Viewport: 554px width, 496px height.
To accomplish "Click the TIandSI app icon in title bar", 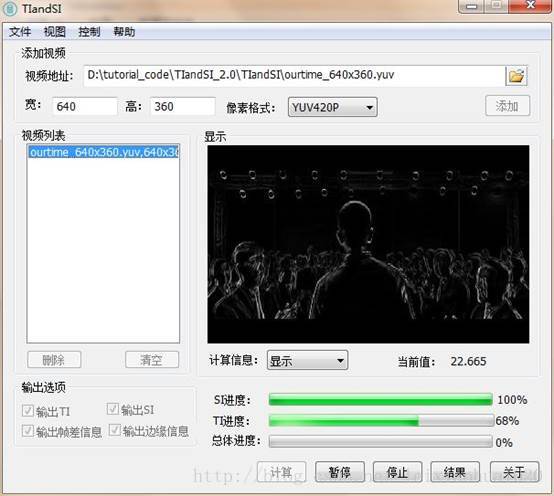I will coord(10,8).
